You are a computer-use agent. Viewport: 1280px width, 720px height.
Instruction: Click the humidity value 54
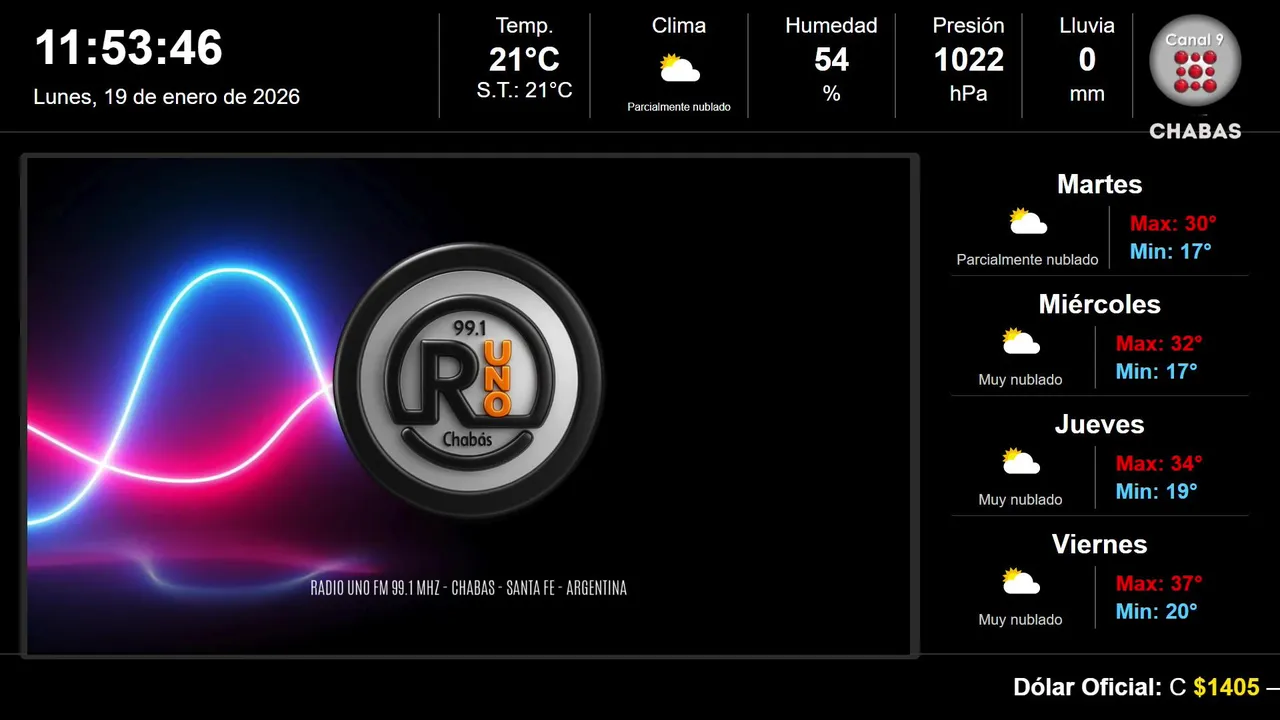tap(831, 60)
